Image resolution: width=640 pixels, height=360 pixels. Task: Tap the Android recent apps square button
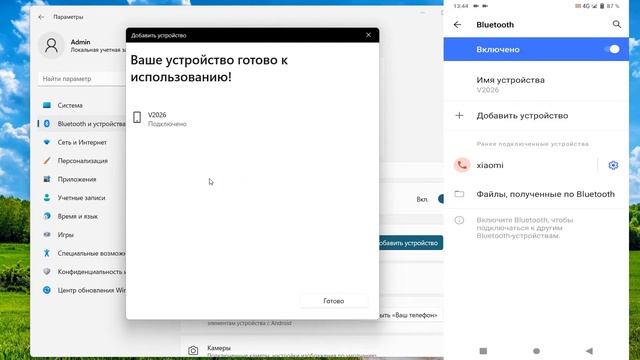coord(483,351)
